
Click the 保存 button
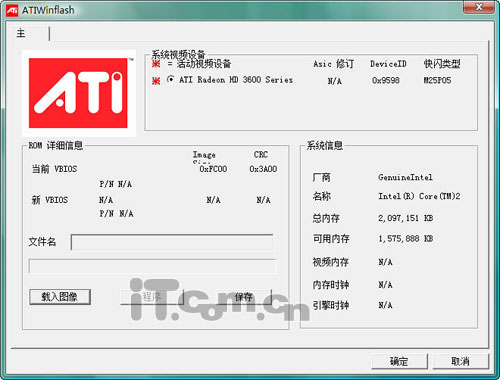click(243, 297)
